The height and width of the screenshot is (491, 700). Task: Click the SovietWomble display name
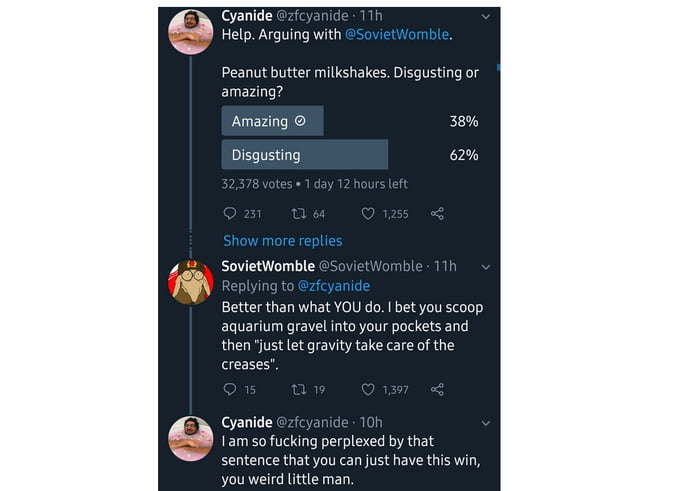point(267,266)
